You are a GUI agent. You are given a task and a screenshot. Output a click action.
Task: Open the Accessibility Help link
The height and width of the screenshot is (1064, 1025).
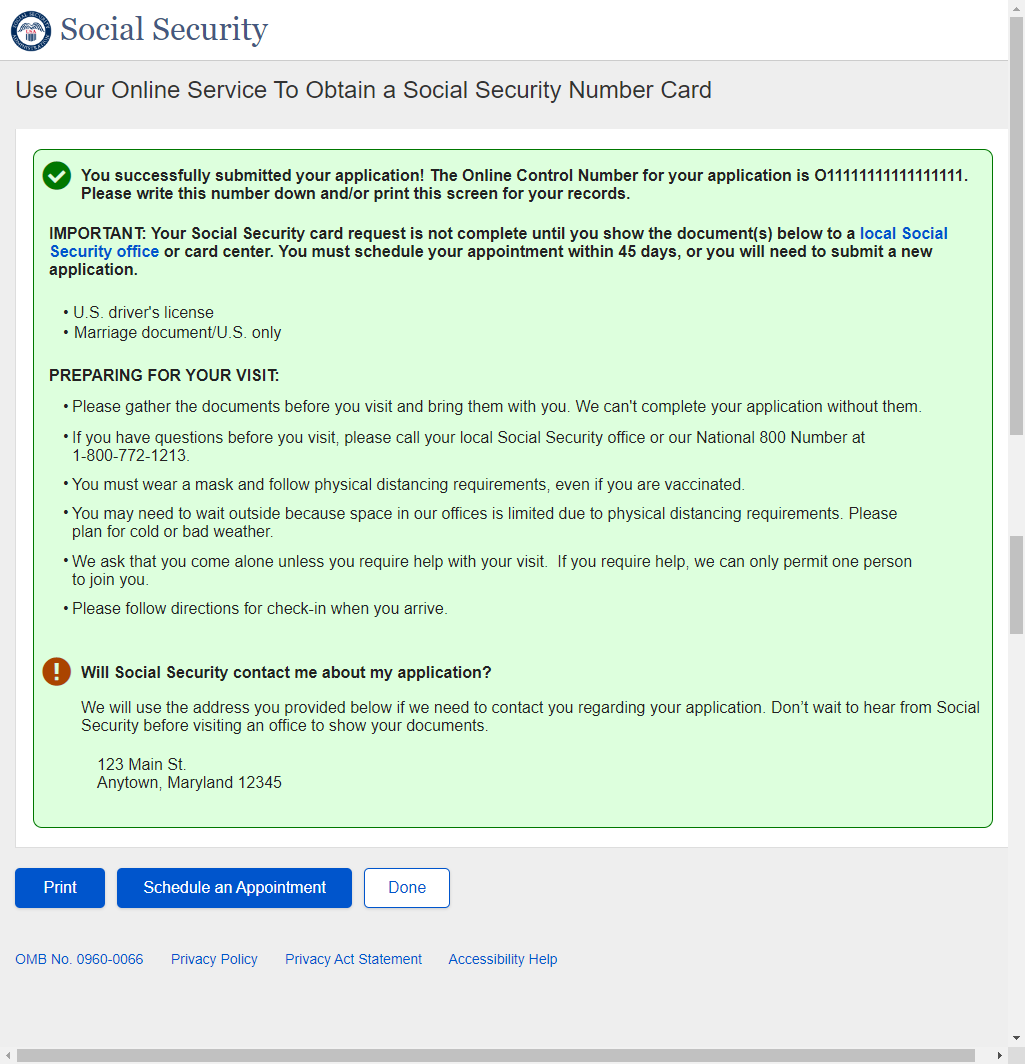tap(502, 959)
